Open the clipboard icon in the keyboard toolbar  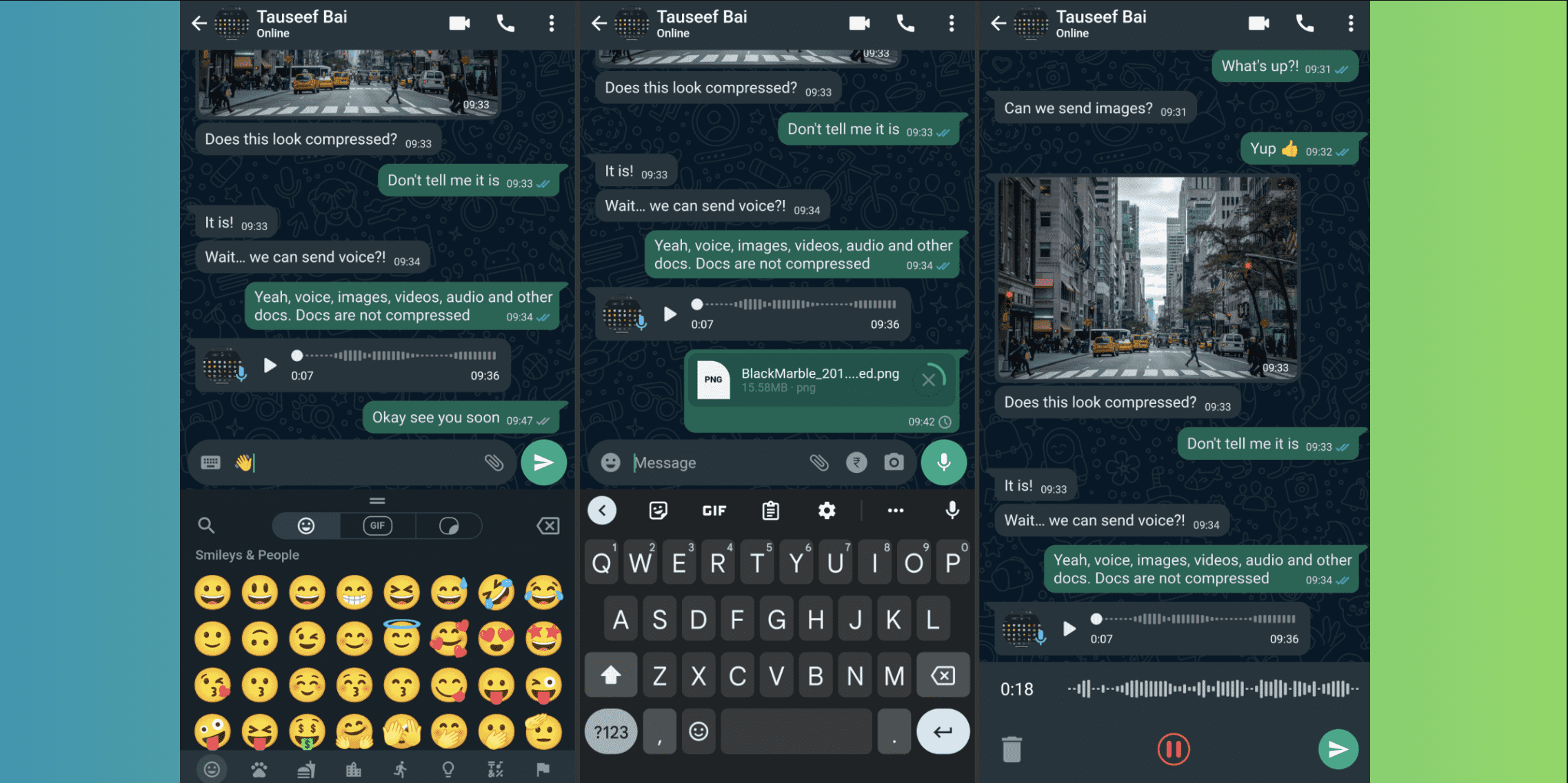pyautogui.click(x=770, y=511)
